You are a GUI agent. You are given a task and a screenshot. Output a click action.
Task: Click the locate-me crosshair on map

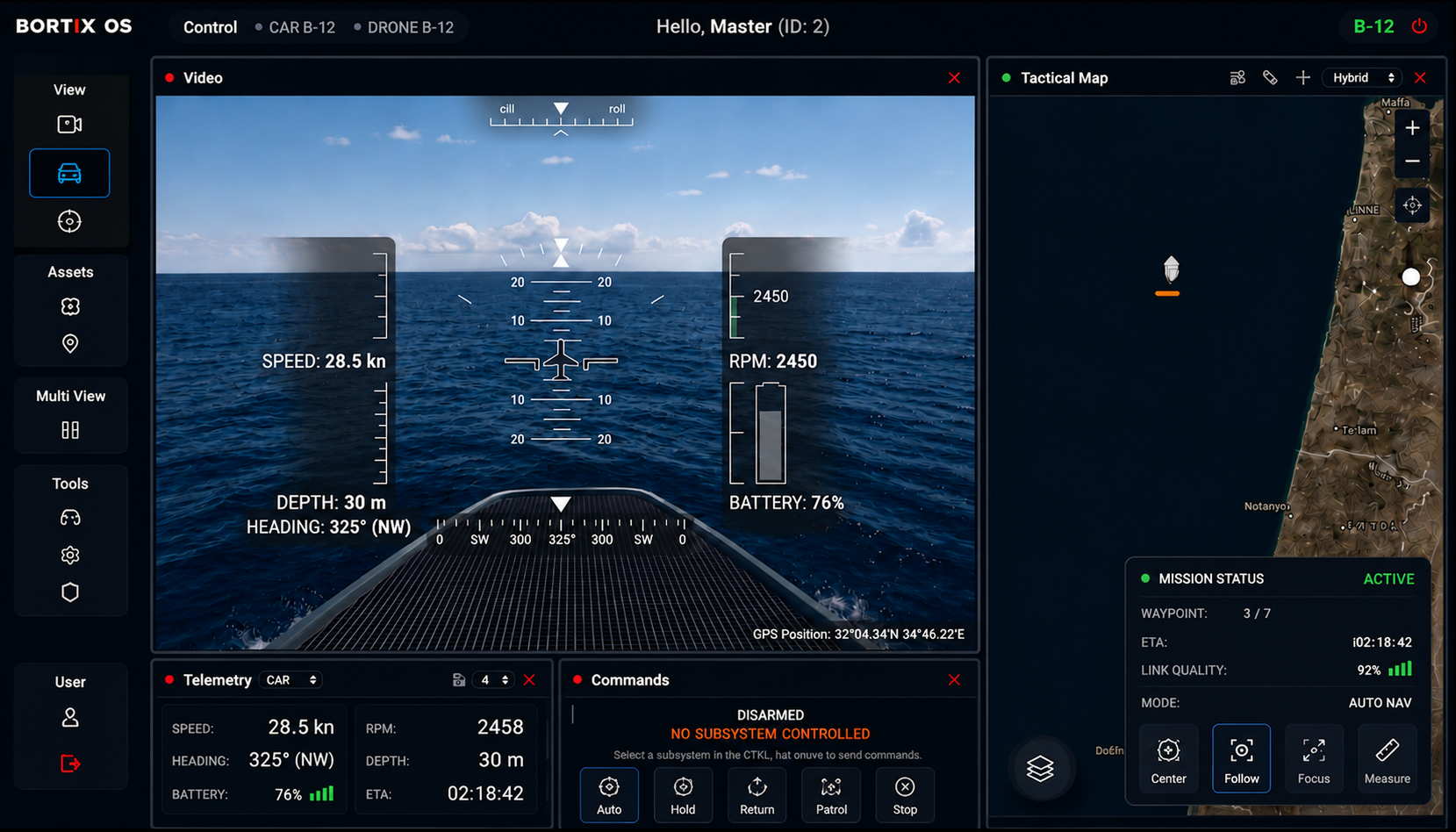[1412, 205]
